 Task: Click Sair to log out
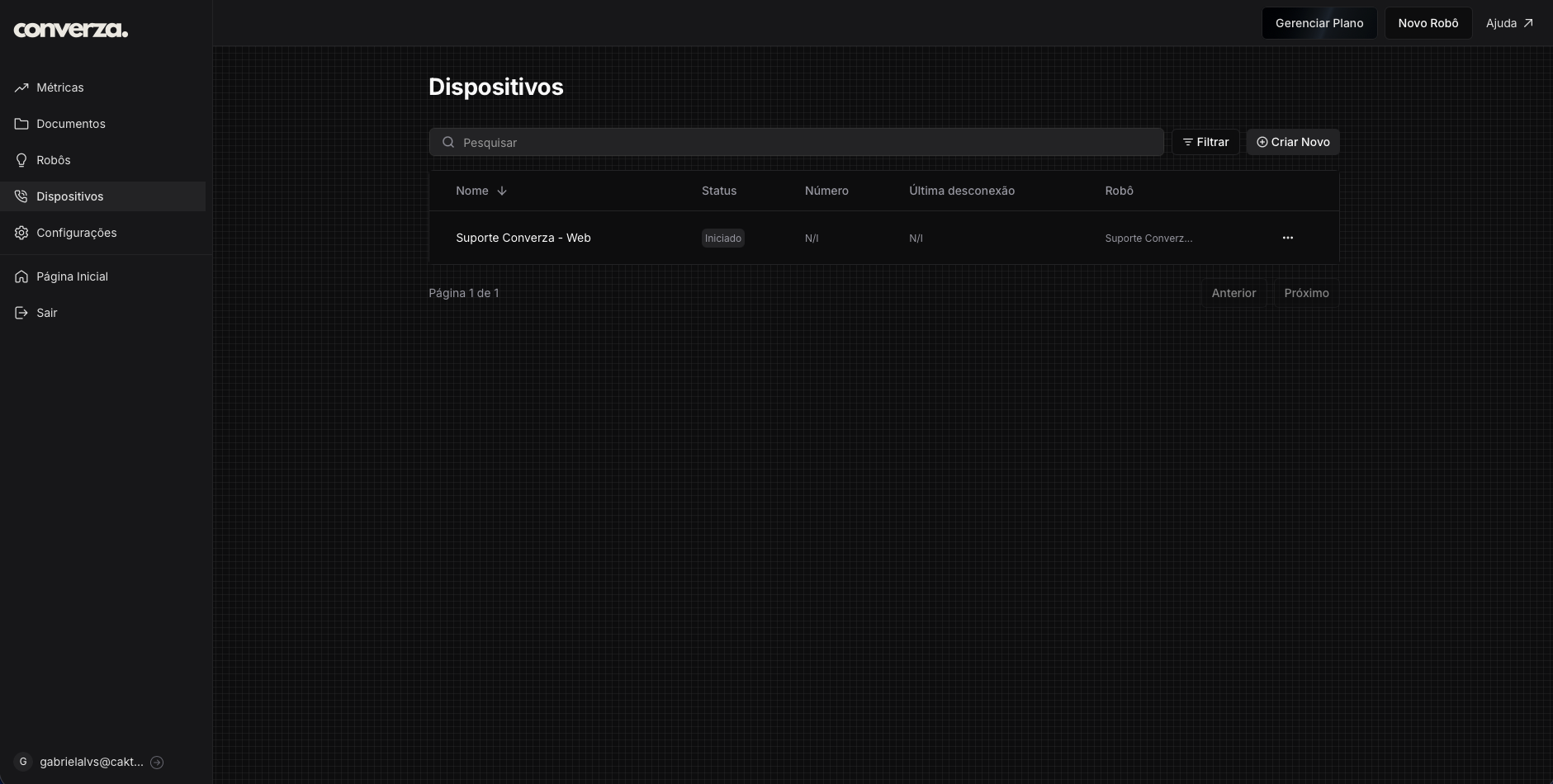102,313
